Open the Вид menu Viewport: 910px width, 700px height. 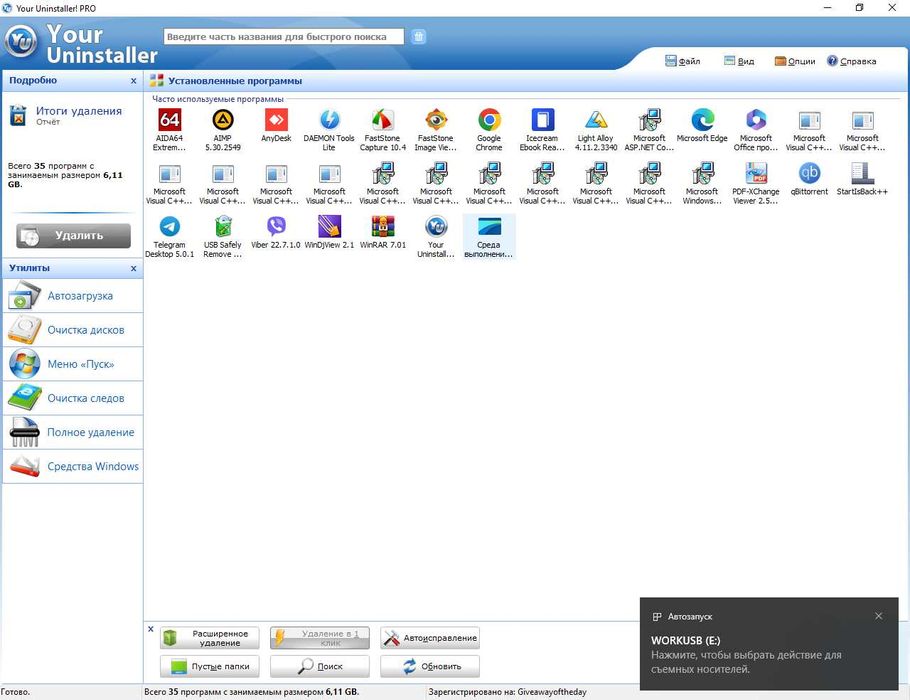(739, 61)
